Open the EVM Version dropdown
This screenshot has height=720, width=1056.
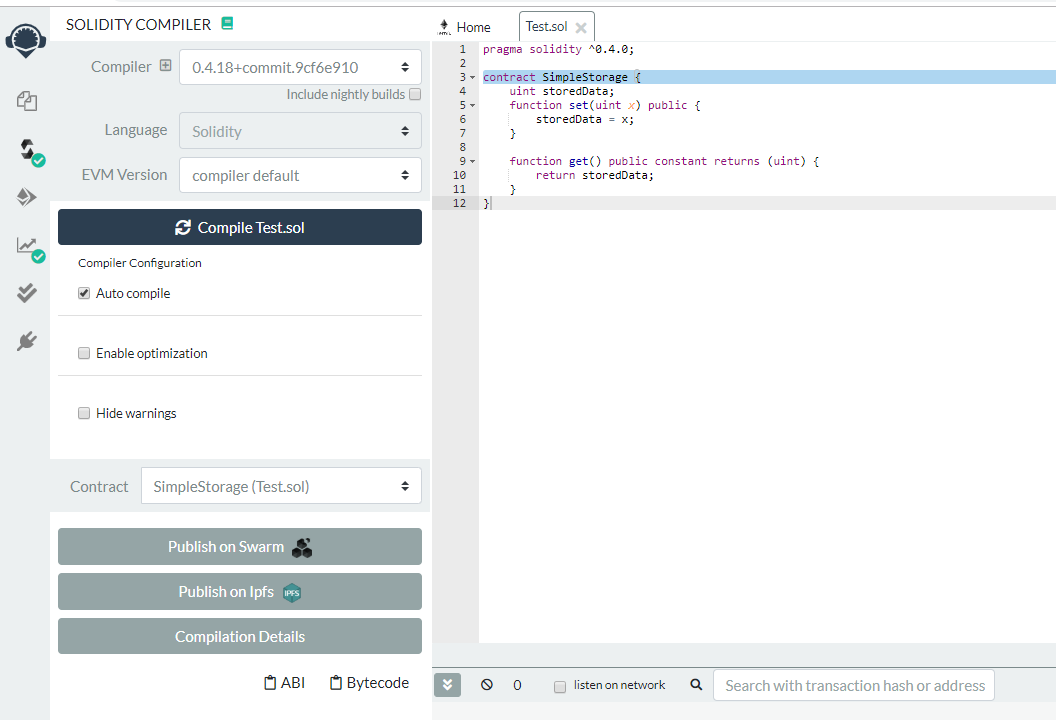[300, 175]
